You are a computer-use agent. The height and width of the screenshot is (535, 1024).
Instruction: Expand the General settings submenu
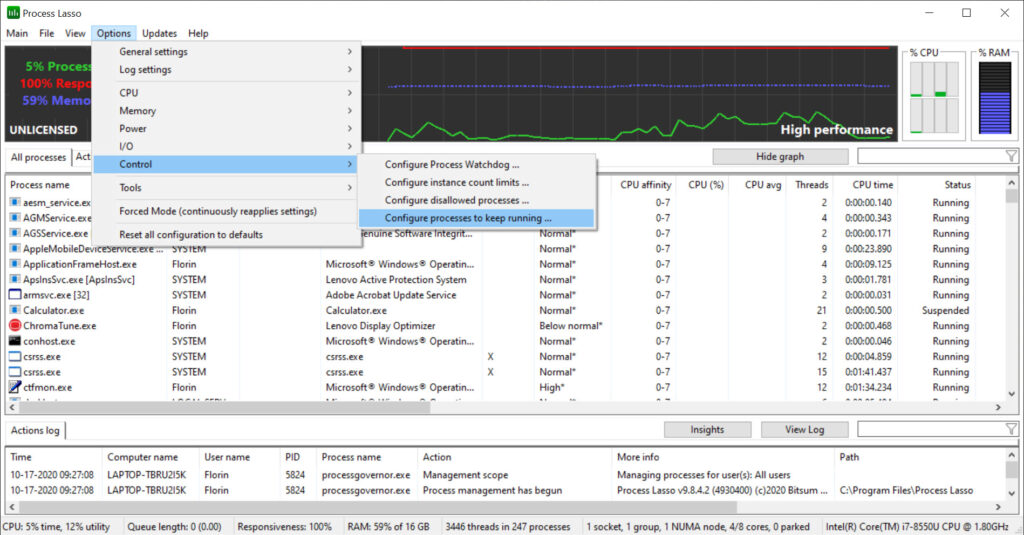point(227,52)
